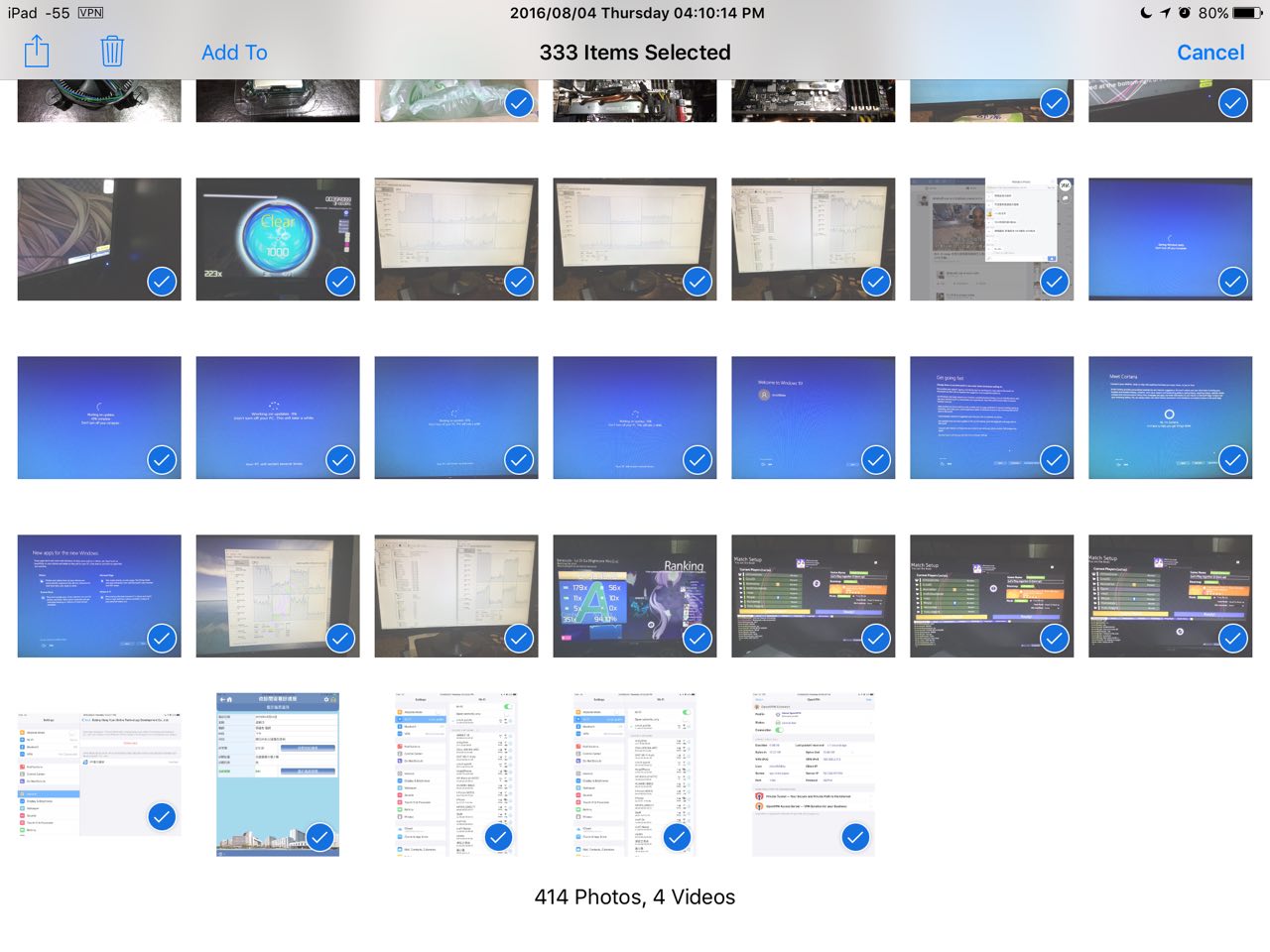The image size is (1270, 952).
Task: Open the Add To album option
Action: [234, 53]
